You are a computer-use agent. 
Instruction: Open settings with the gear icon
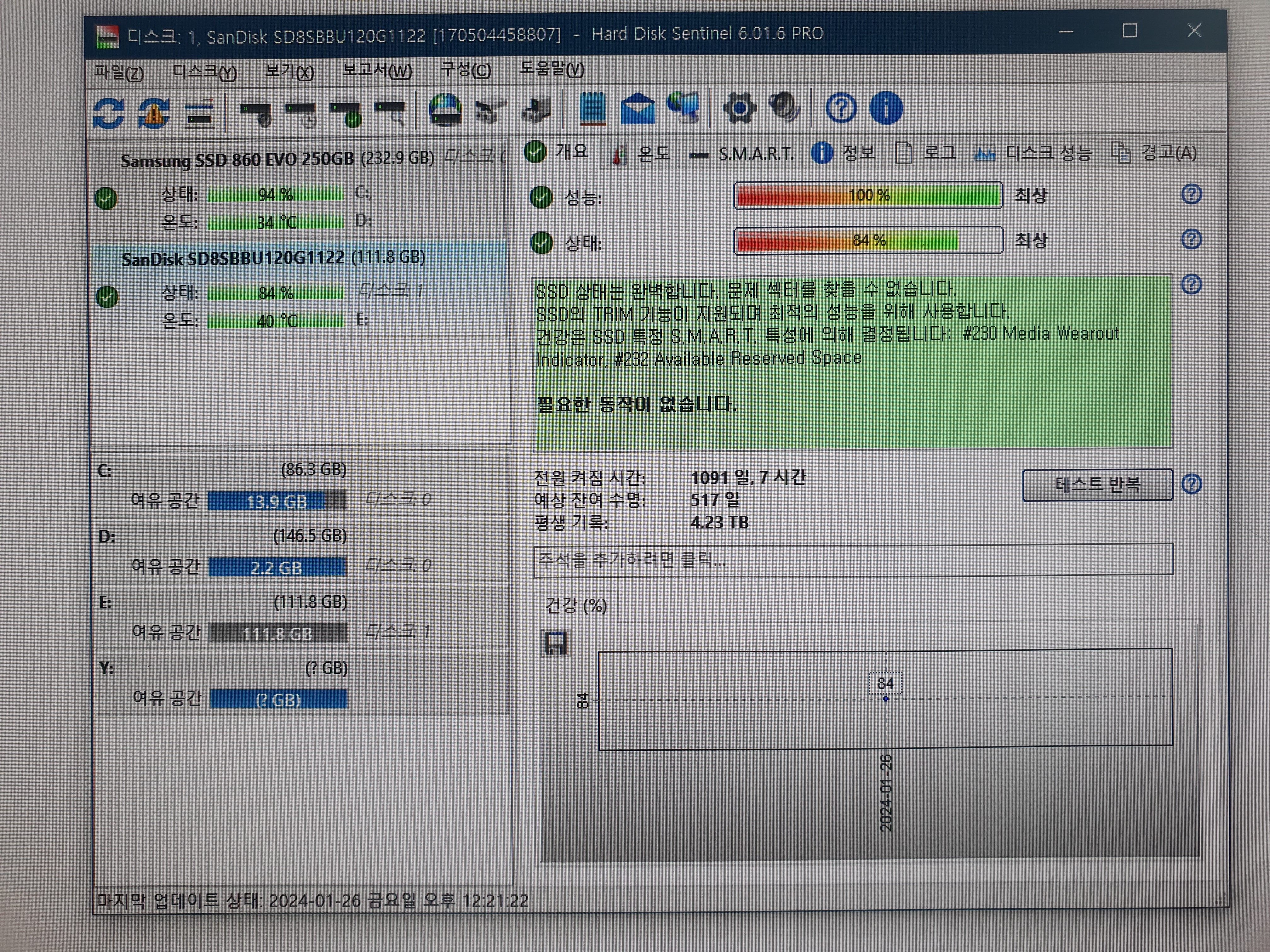pyautogui.click(x=740, y=108)
